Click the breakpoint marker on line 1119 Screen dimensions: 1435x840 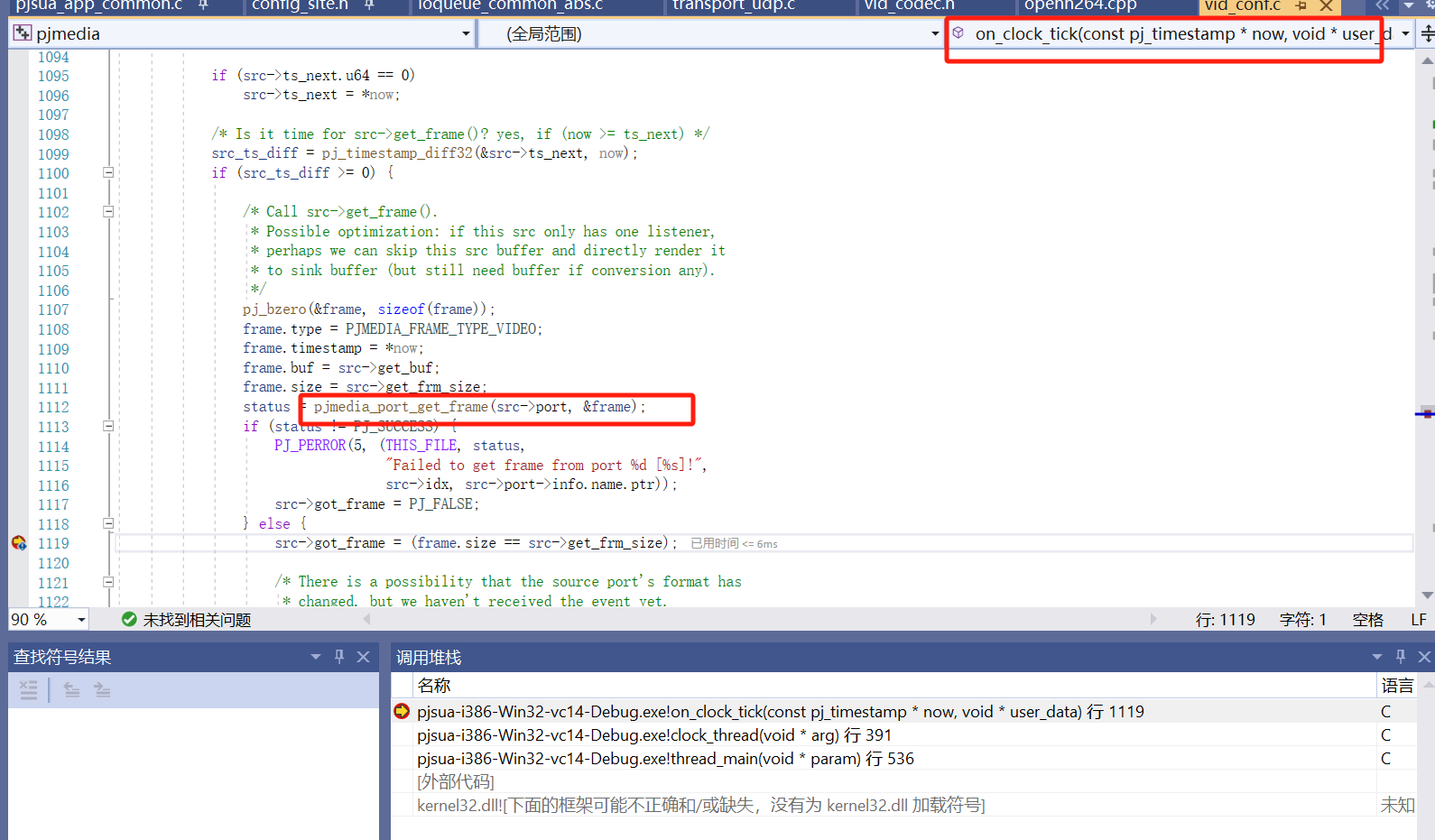click(x=19, y=543)
